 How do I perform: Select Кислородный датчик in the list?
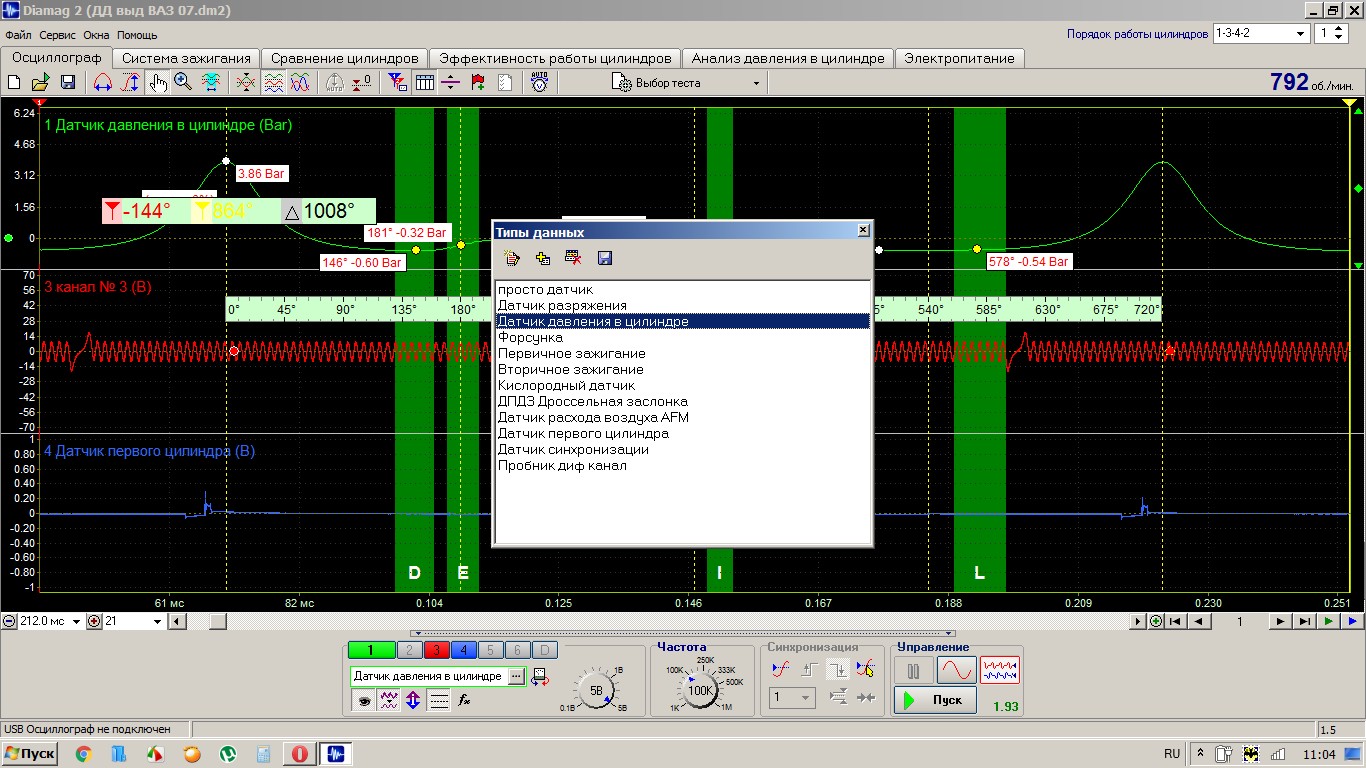point(683,386)
